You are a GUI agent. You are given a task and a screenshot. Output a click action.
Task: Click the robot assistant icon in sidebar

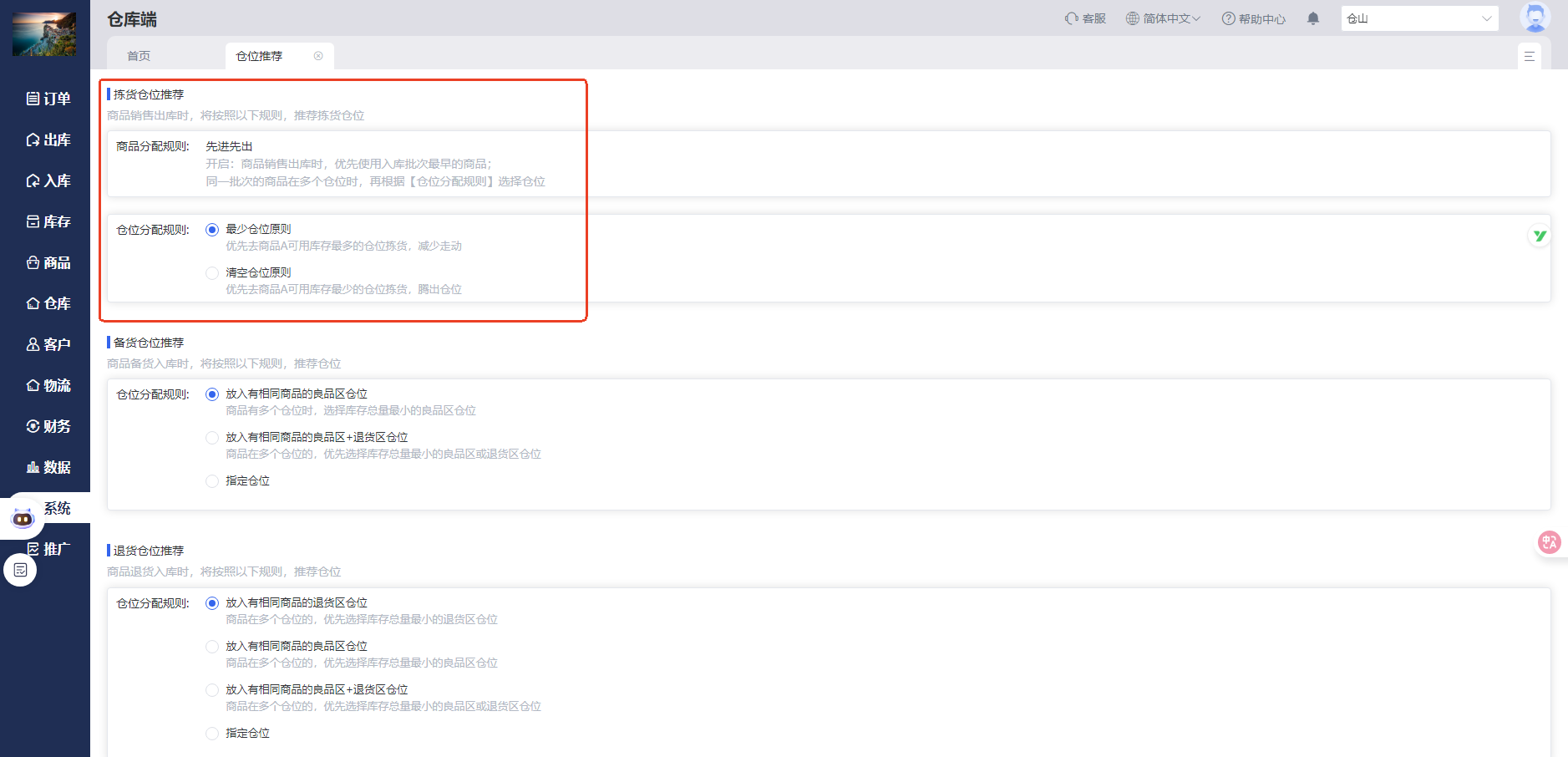(x=23, y=519)
